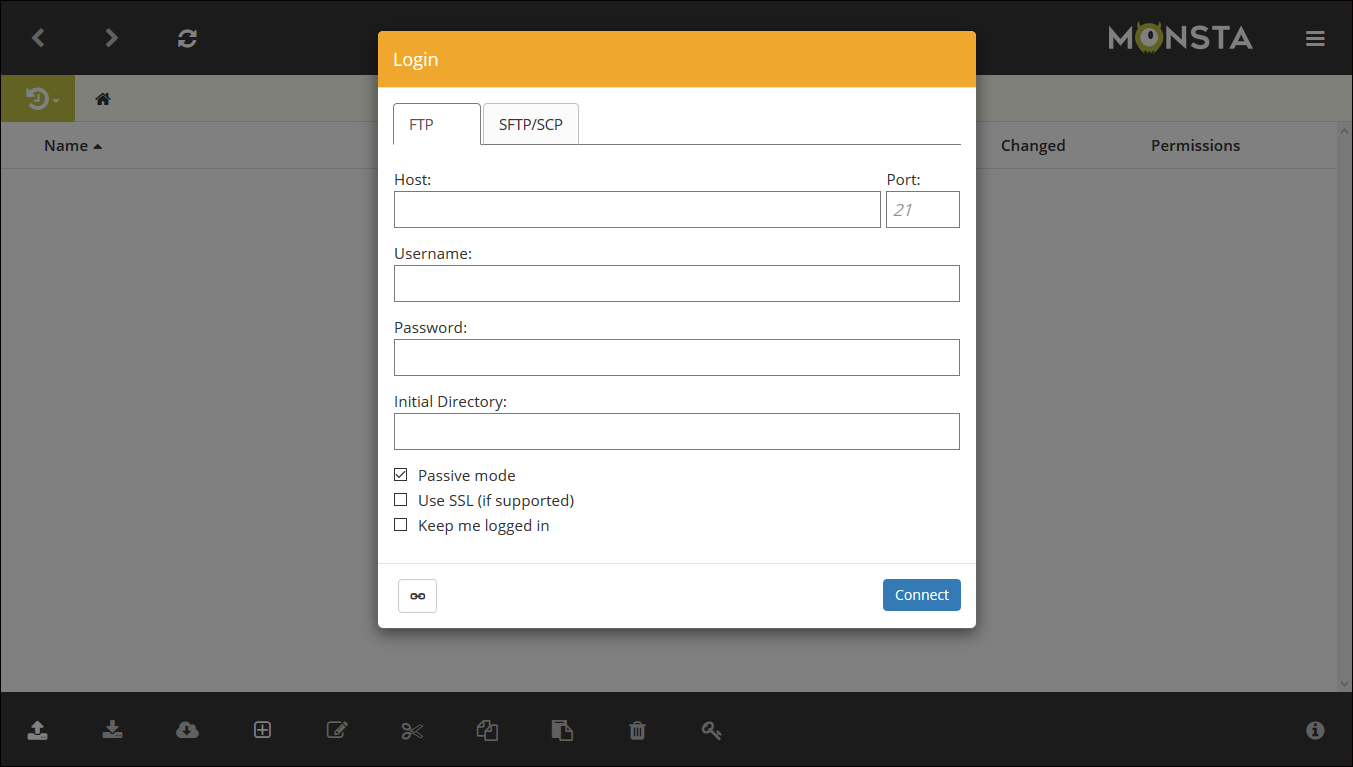This screenshot has height=767, width=1353.
Task: Click the download icon
Action: (112, 730)
